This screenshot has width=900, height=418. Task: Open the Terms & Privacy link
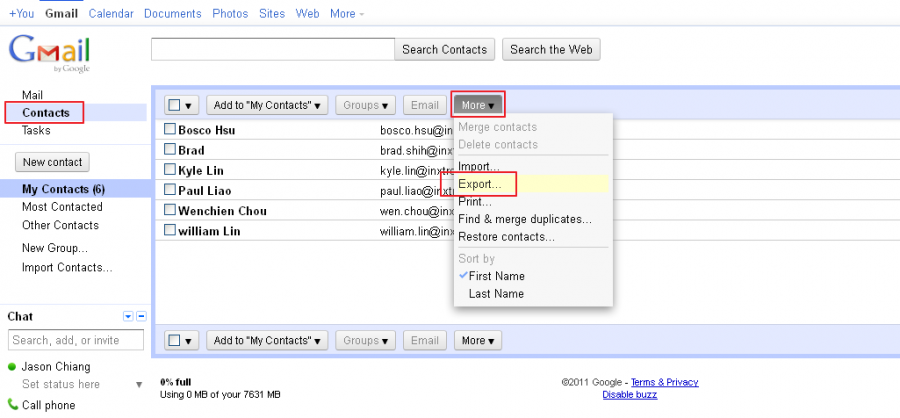[664, 383]
